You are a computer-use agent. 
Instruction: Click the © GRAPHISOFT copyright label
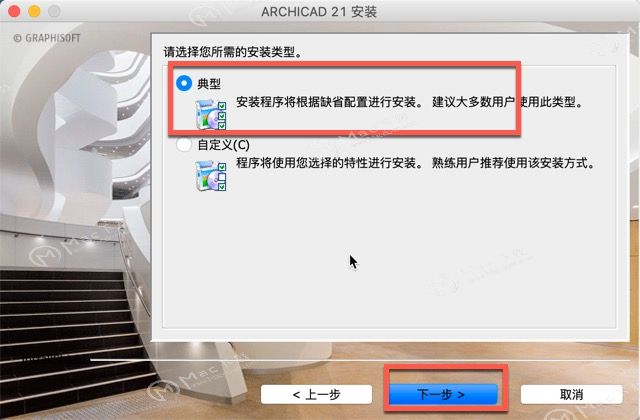tap(47, 38)
